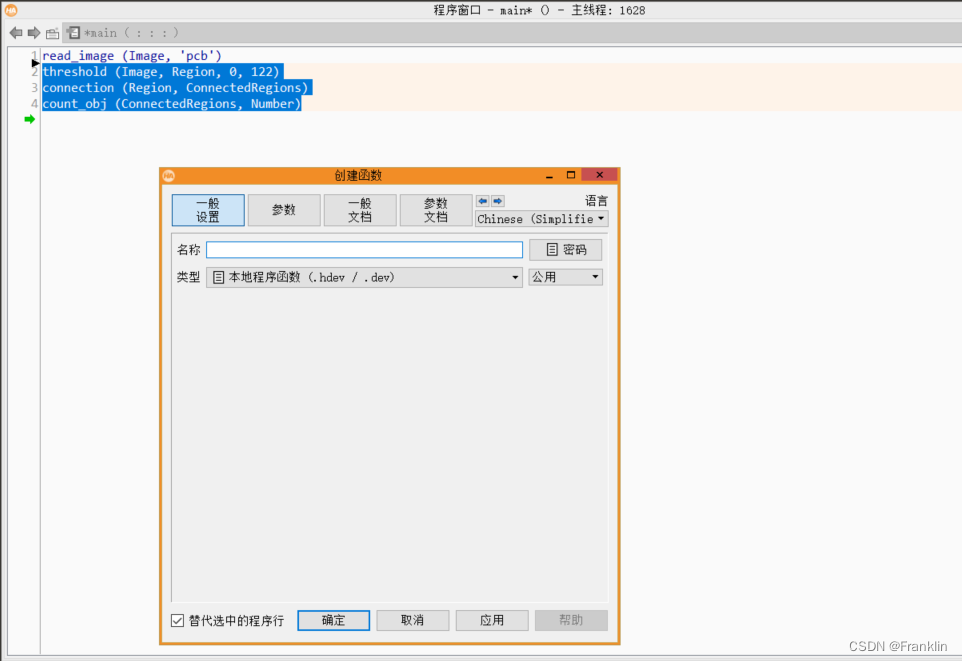This screenshot has width=962, height=661.
Task: Uncheck the 替代选中的程序行 checkbox
Action: [176, 620]
